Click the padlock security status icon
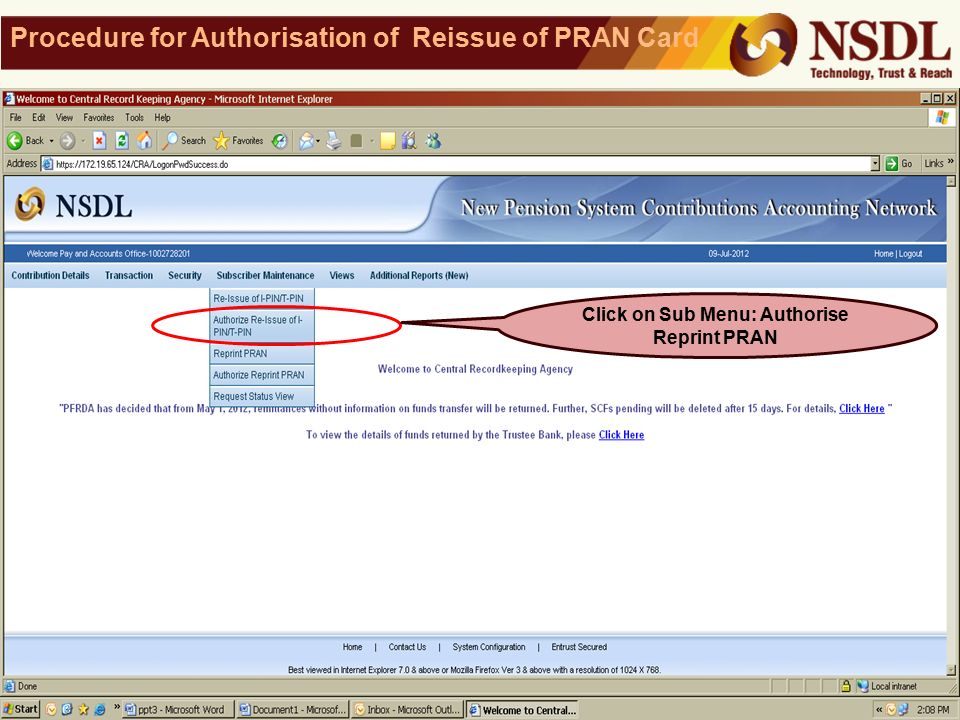 (x=846, y=686)
